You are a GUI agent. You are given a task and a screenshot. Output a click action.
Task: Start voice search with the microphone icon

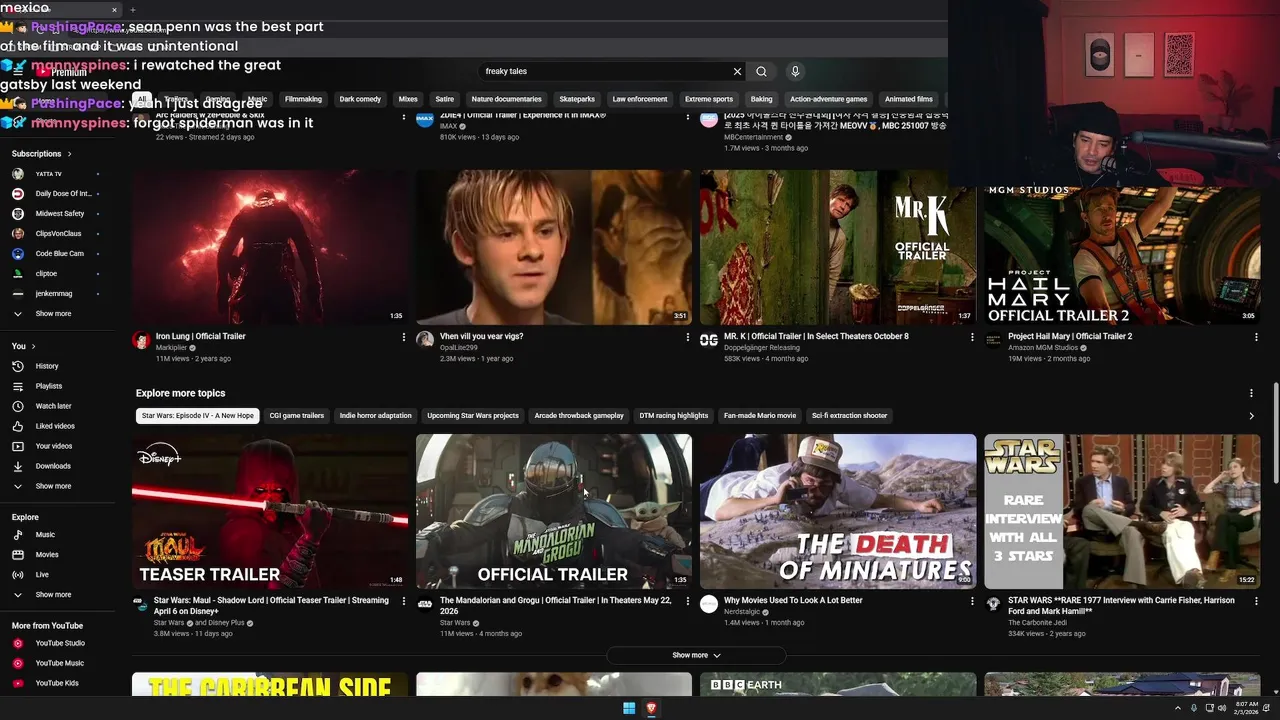pyautogui.click(x=795, y=71)
